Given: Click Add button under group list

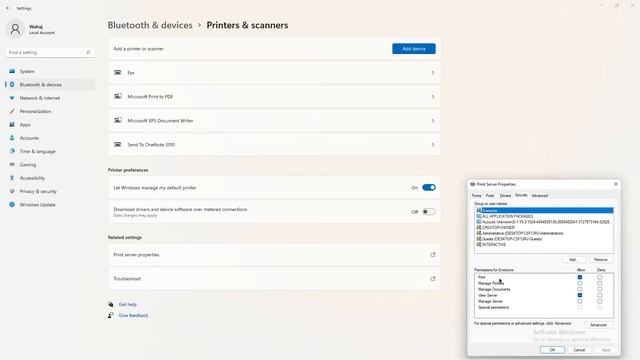Looking at the screenshot, I should (x=573, y=260).
